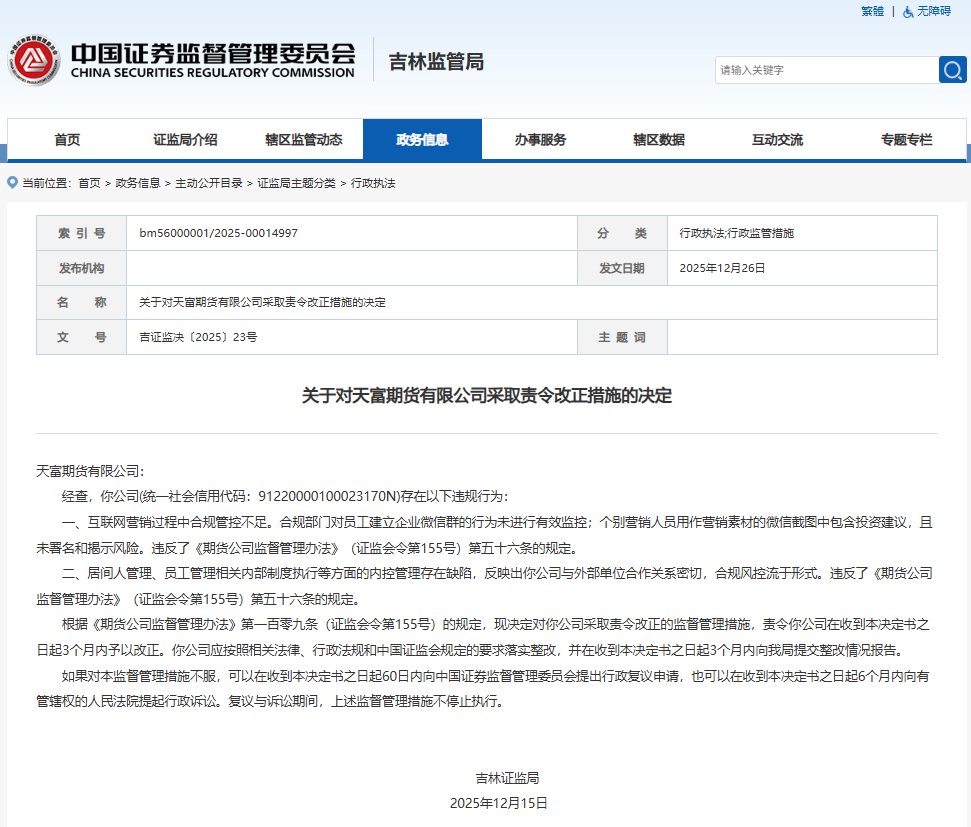The height and width of the screenshot is (827, 971).
Task: Click the wheelchair accessibility icon
Action: pyautogui.click(x=908, y=12)
